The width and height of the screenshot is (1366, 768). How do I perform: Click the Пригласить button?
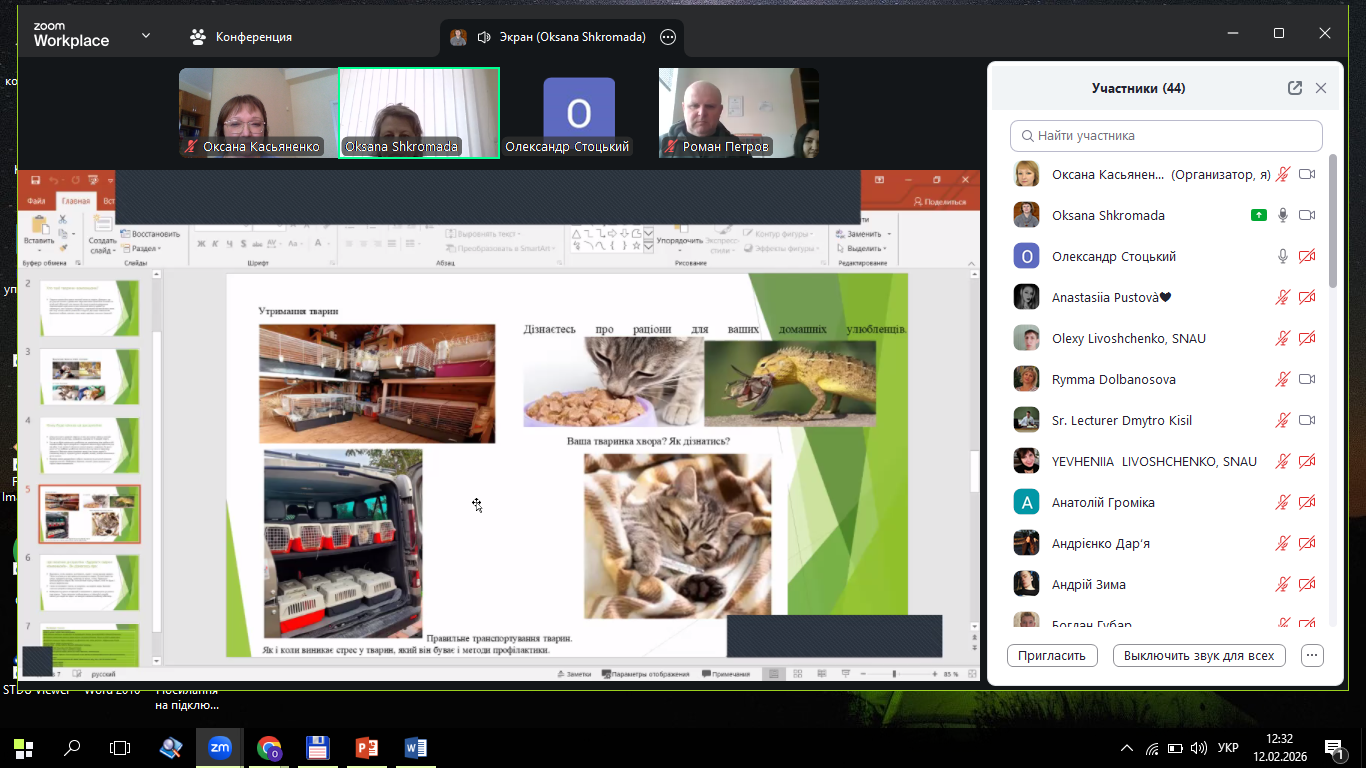point(1052,656)
